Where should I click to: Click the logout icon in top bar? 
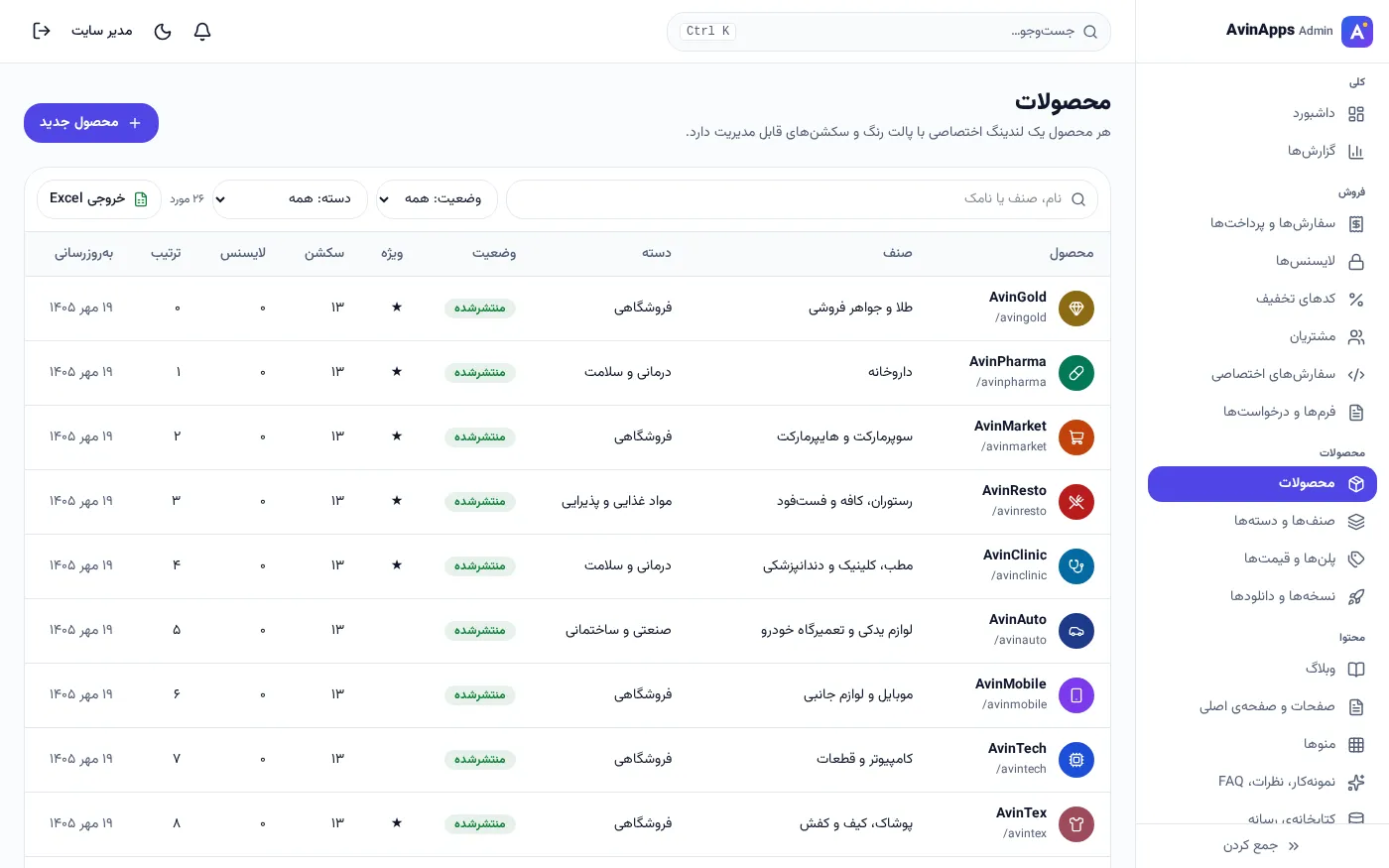pos(42,31)
